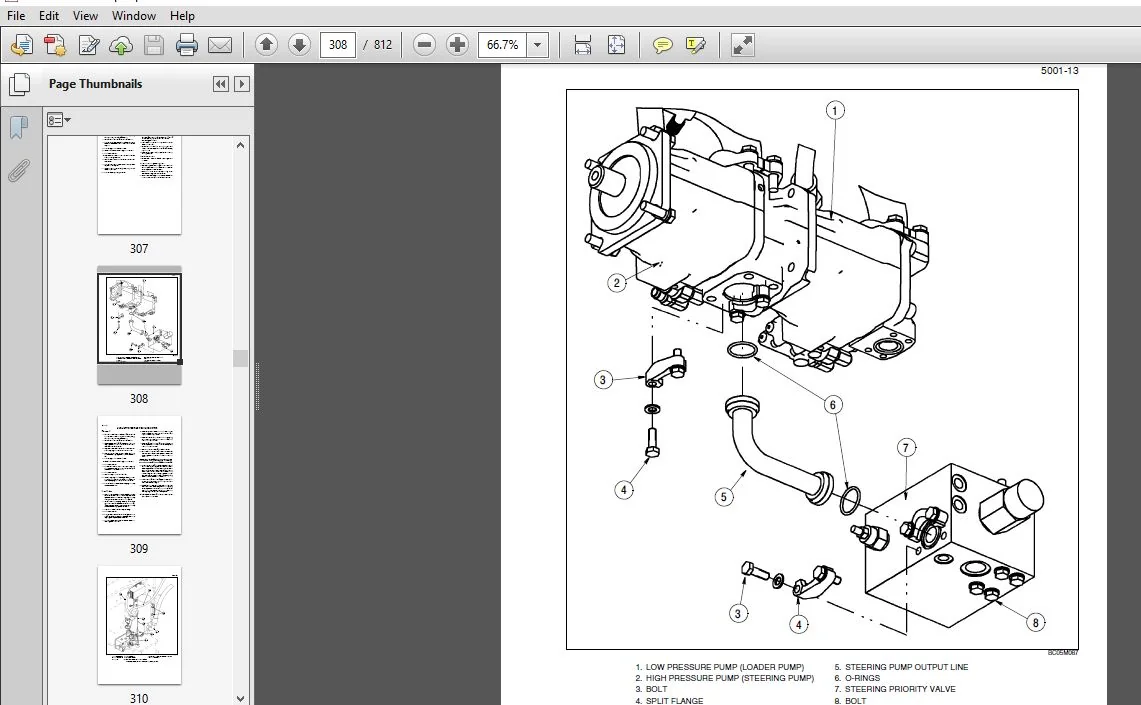Zoom out with the minus button

(x=424, y=45)
